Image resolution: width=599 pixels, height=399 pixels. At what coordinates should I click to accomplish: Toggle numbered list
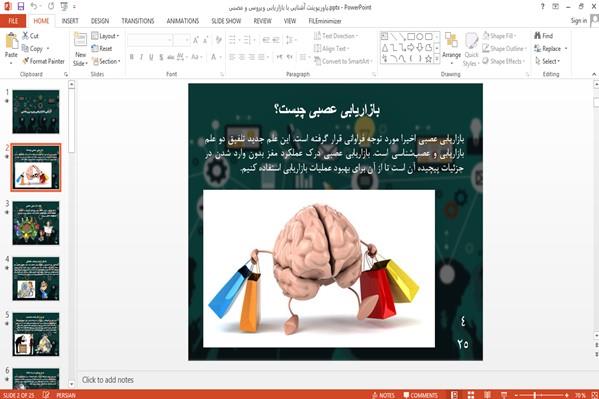pyautogui.click(x=247, y=40)
